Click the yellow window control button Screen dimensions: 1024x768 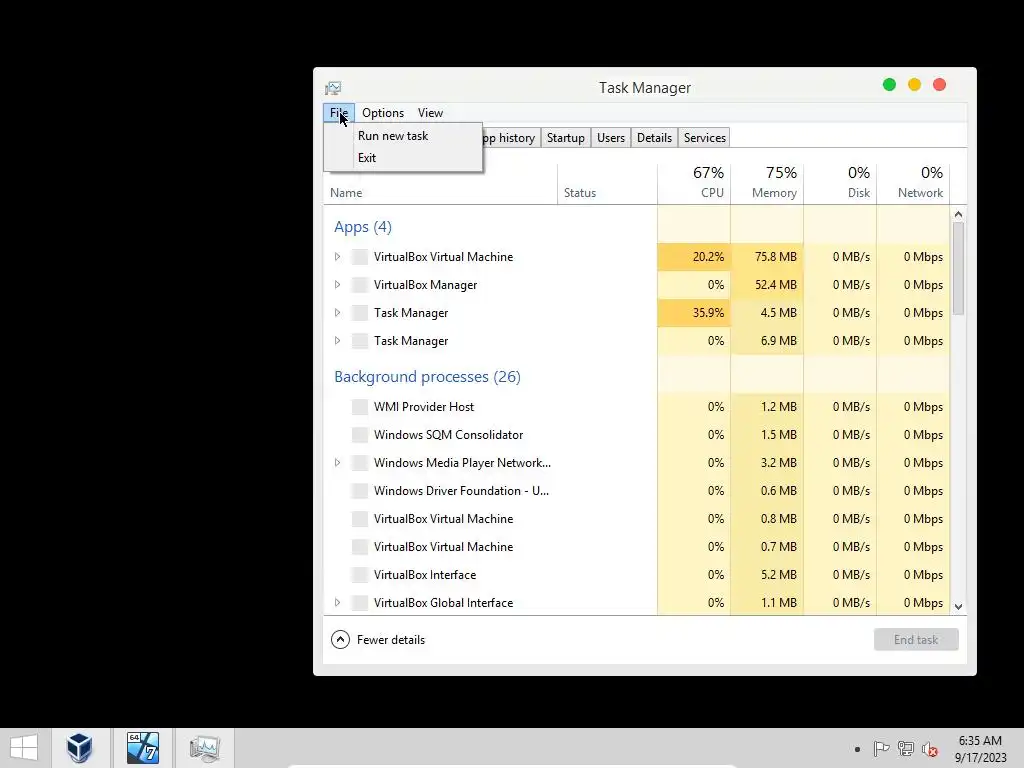(x=914, y=85)
